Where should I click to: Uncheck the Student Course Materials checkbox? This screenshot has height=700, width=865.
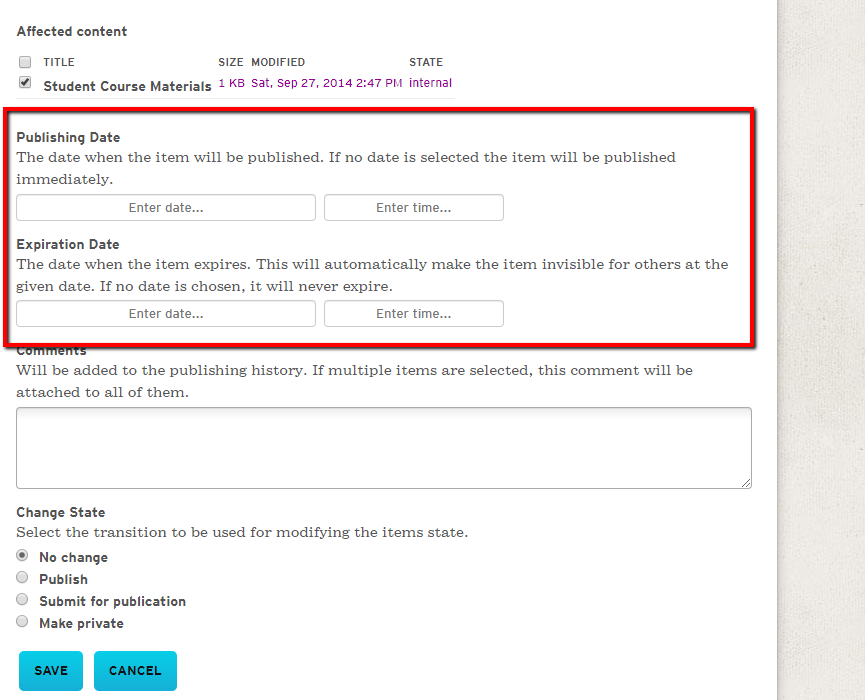click(x=25, y=83)
